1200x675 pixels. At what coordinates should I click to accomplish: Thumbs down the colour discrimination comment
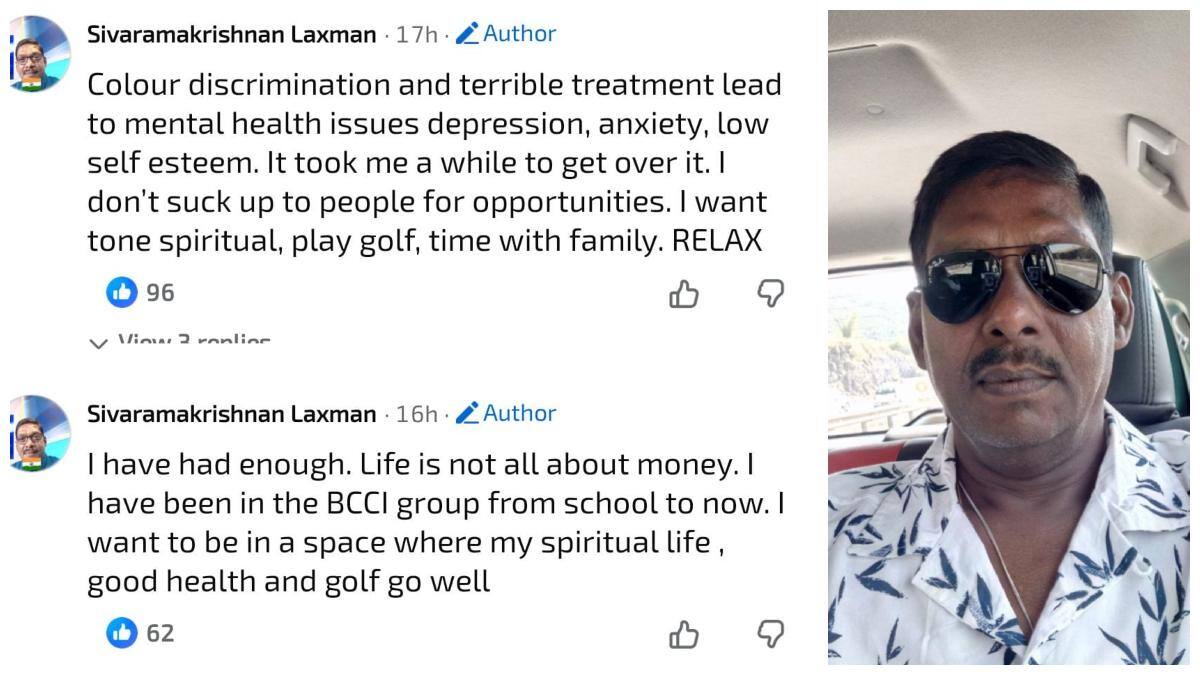point(770,293)
